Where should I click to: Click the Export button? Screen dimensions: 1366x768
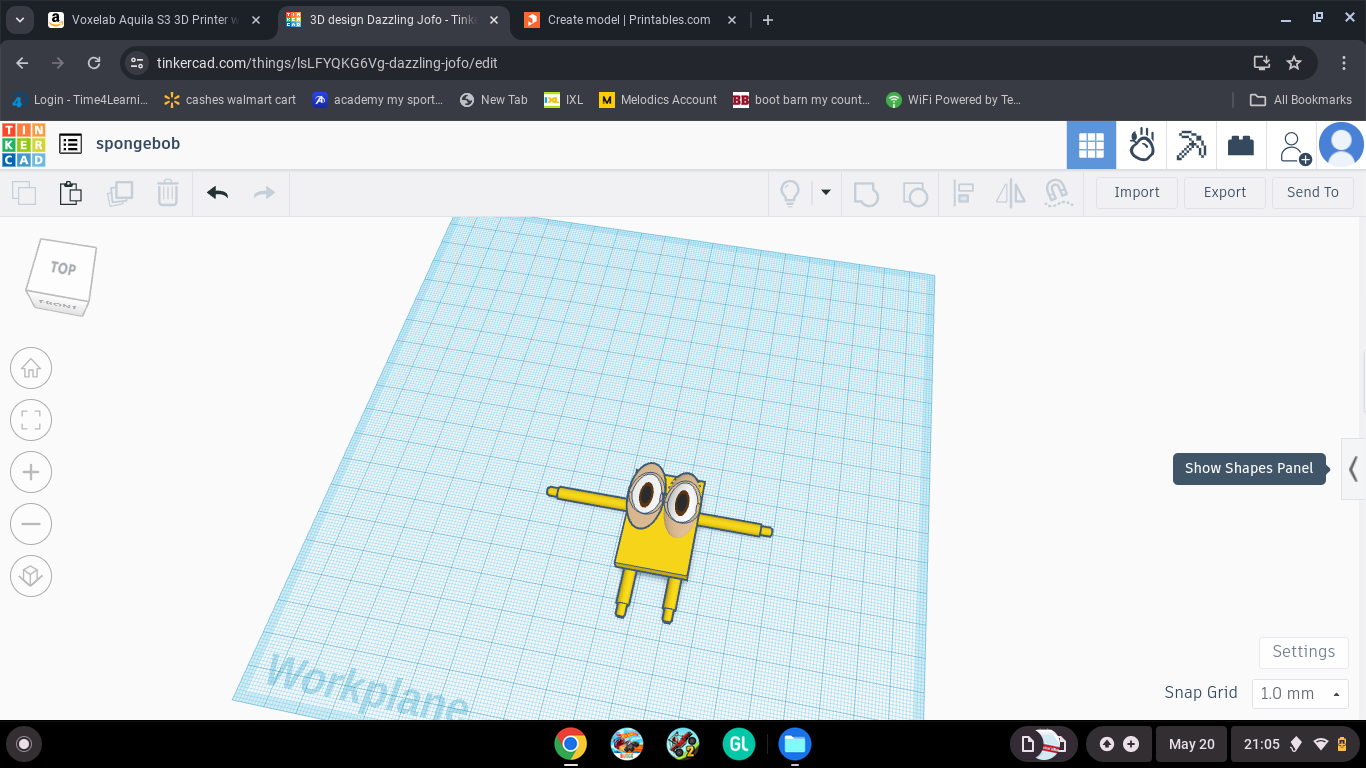(1225, 192)
